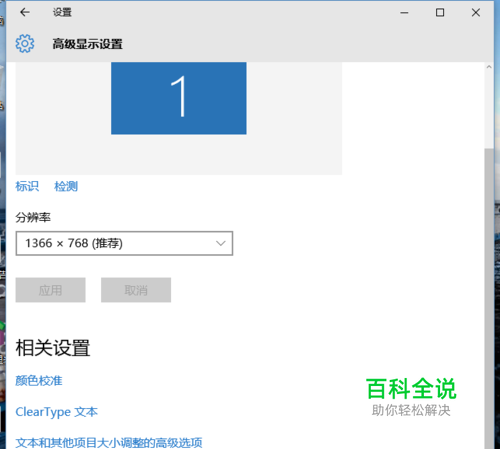This screenshot has height=449, width=500.
Task: Expand the chevron of 1366 × 768 combo box
Action: 220,243
